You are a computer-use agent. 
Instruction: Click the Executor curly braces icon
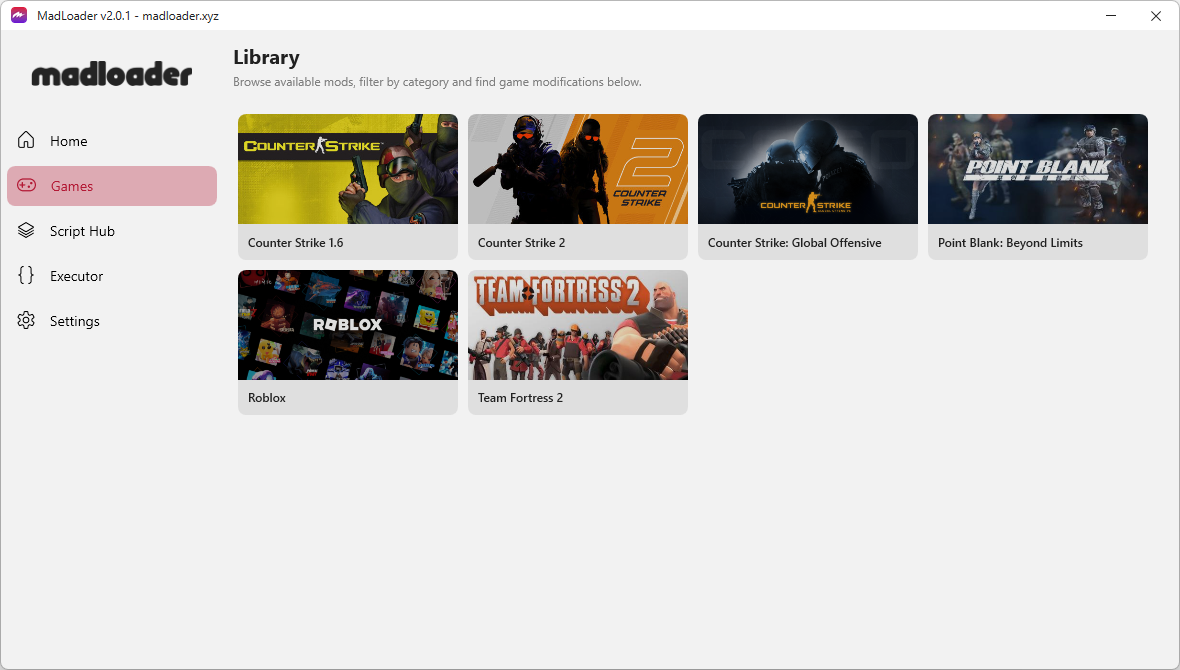pyautogui.click(x=27, y=276)
